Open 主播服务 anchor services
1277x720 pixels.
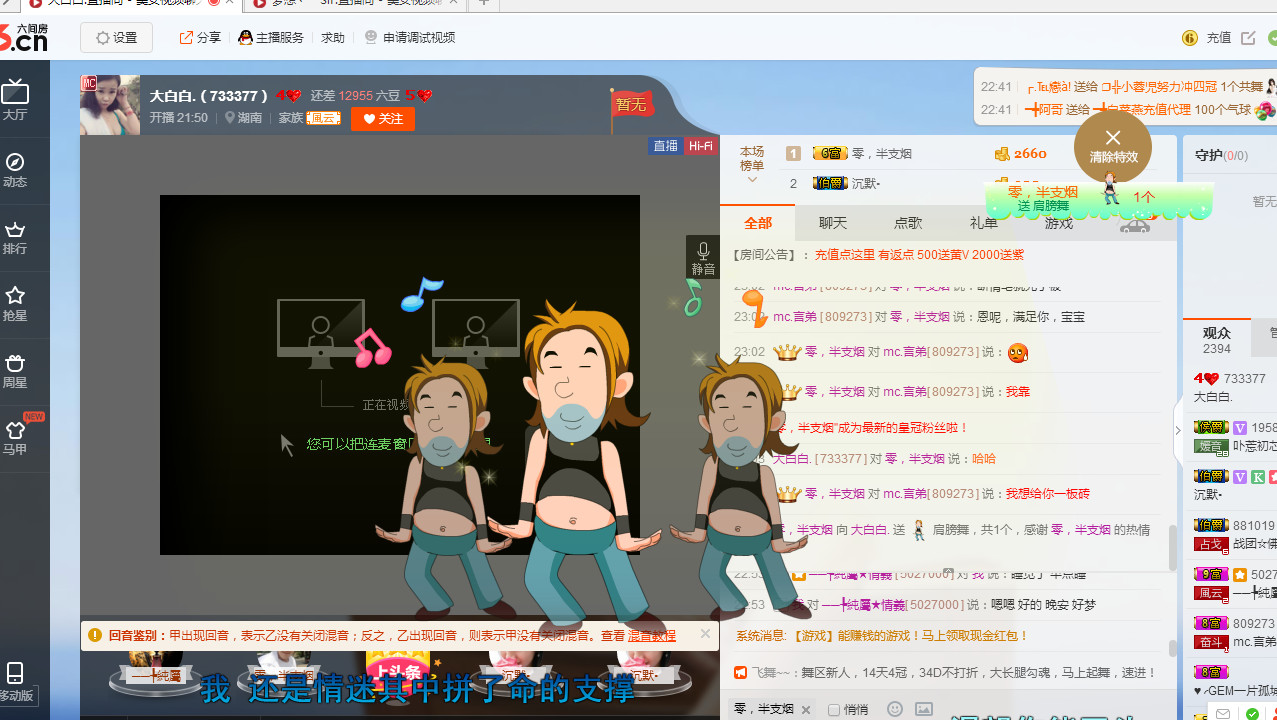(x=271, y=38)
